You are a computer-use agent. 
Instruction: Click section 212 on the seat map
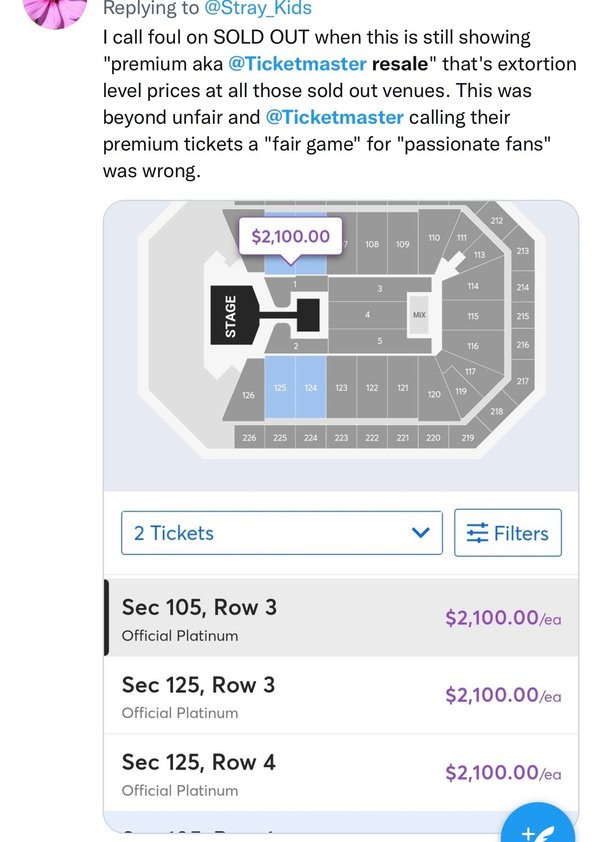pos(496,220)
